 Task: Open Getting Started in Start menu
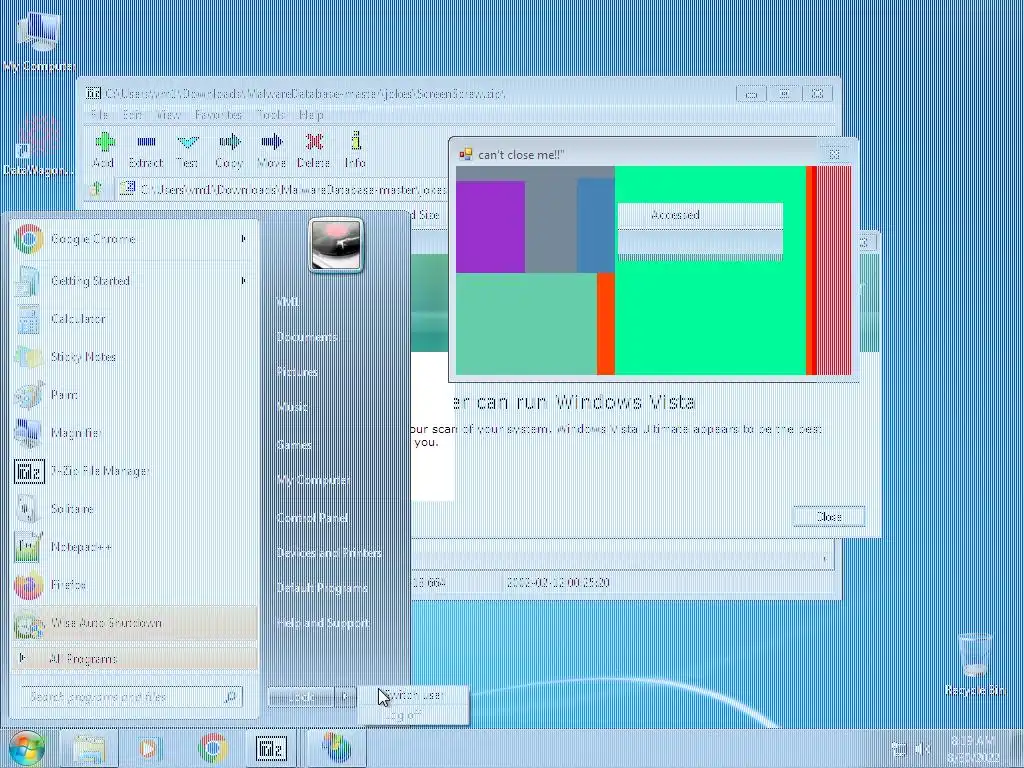tap(135, 281)
